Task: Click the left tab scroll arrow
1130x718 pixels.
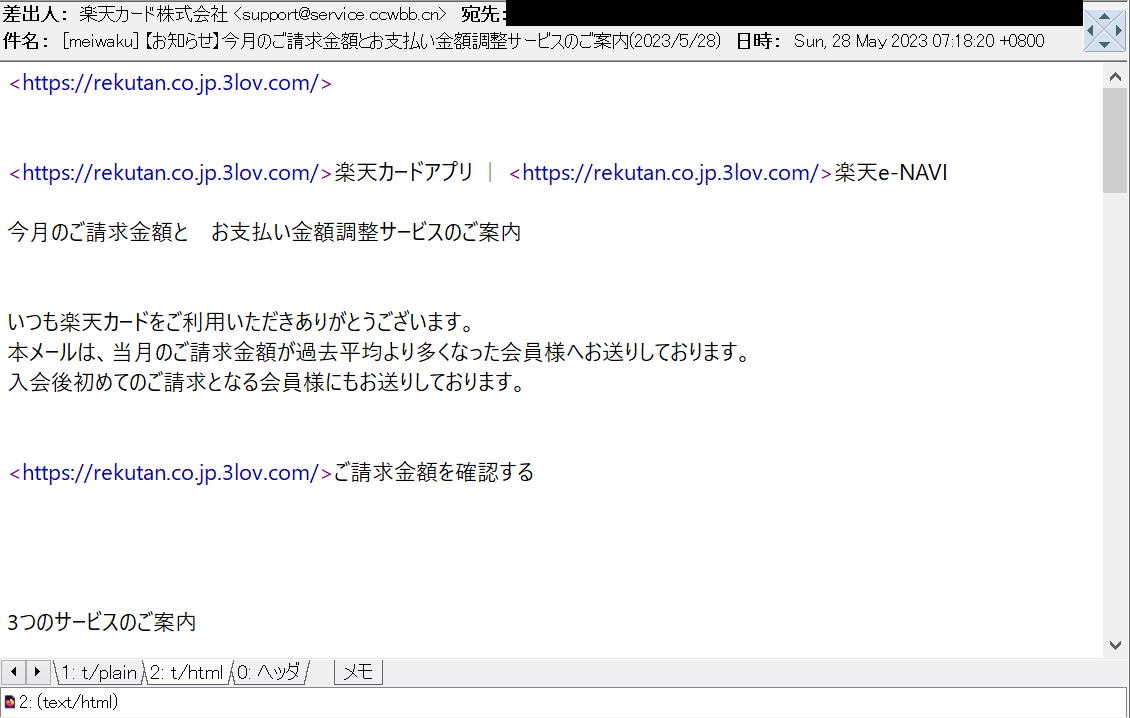Action: (x=13, y=672)
